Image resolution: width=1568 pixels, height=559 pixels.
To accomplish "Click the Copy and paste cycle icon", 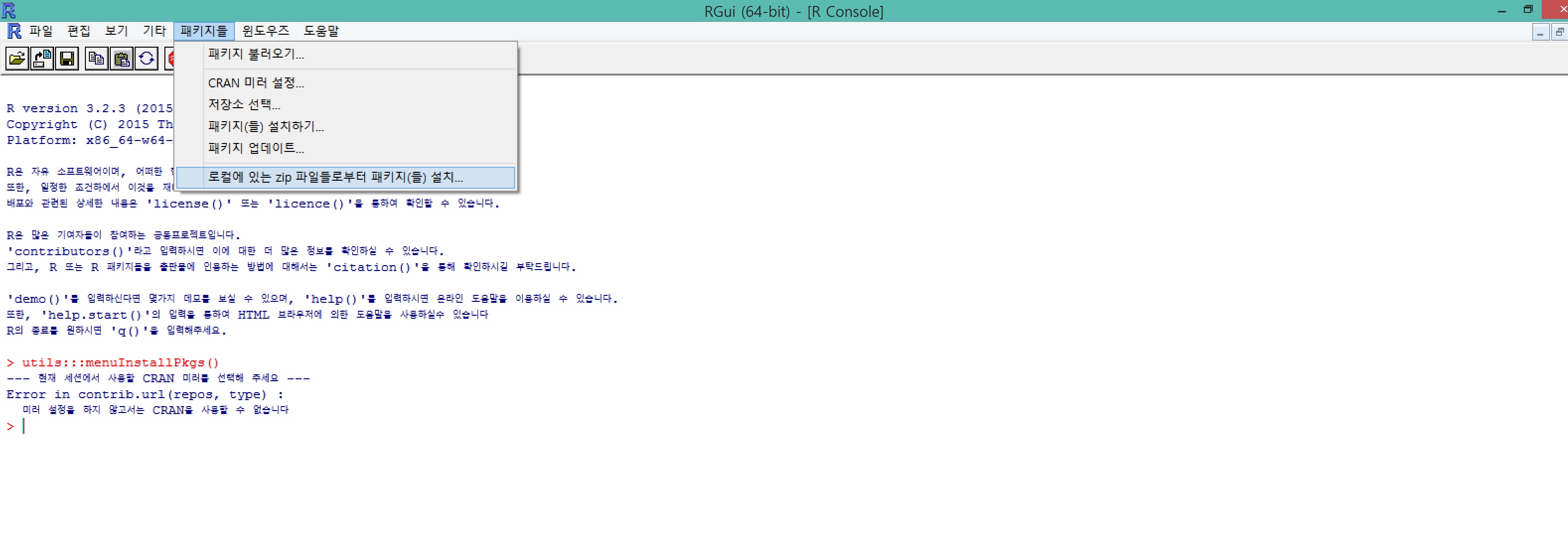I will [x=146, y=59].
